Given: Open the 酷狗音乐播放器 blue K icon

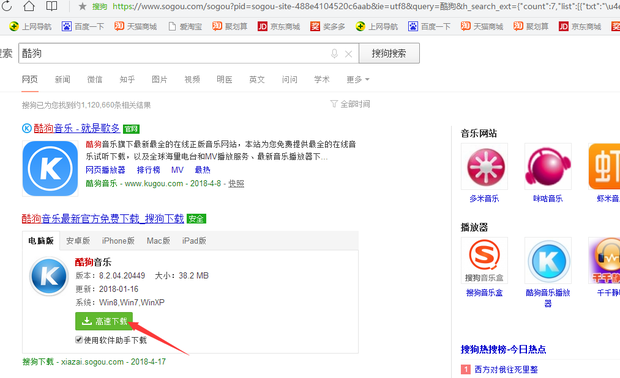Looking at the screenshot, I should [548, 260].
